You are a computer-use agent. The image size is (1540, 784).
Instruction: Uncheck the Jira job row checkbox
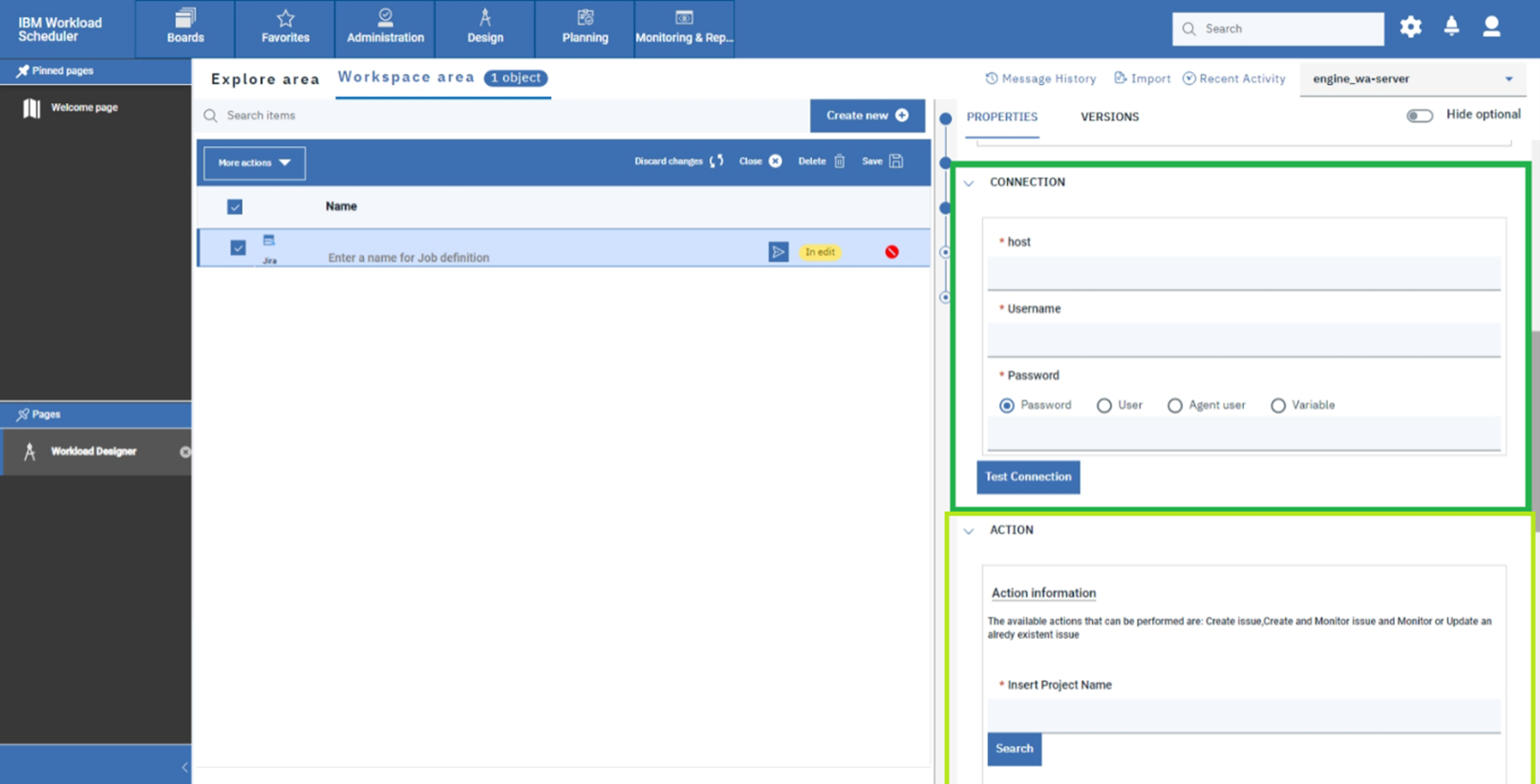pos(238,248)
